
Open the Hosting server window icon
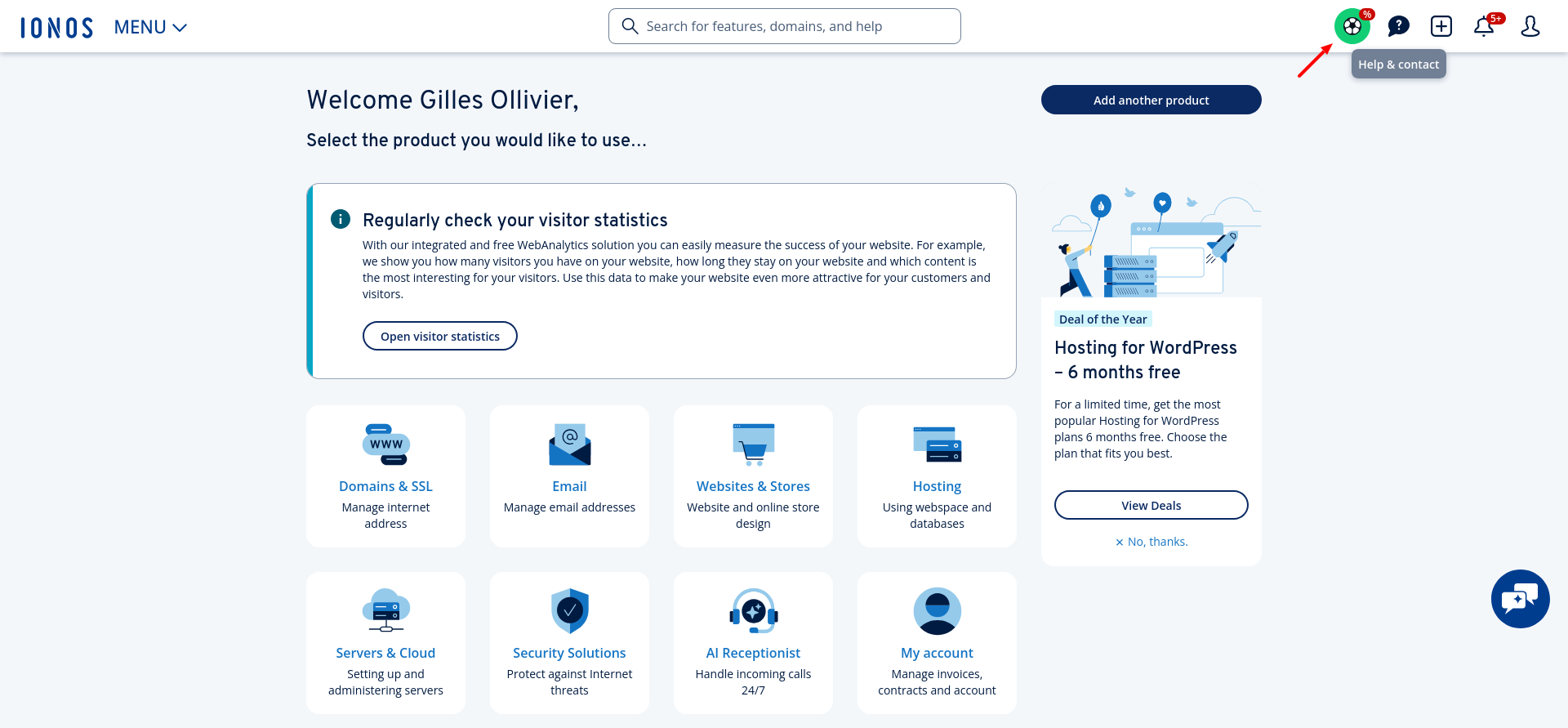pyautogui.click(x=937, y=444)
